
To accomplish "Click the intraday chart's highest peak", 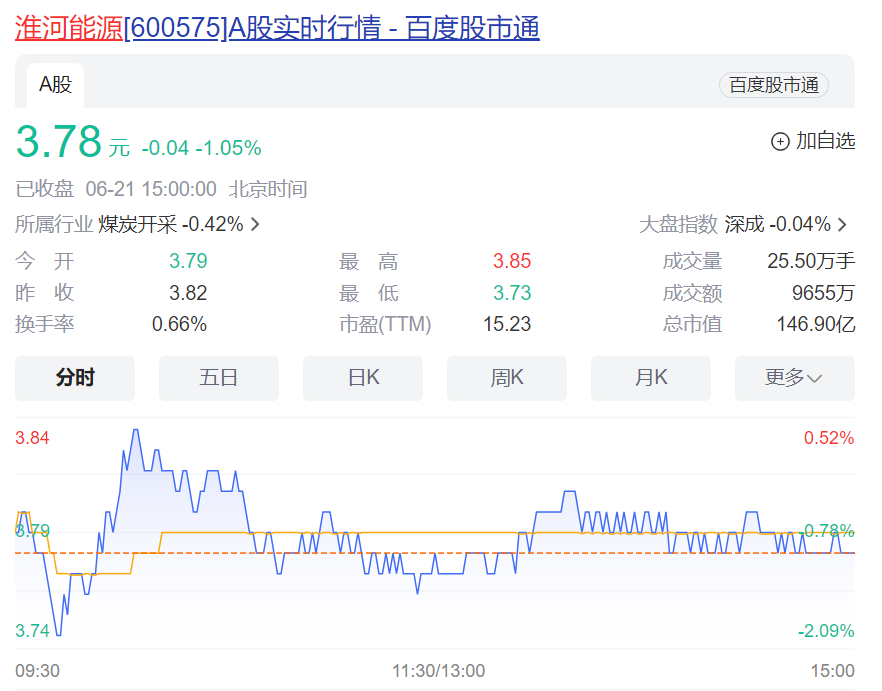I will (x=136, y=431).
